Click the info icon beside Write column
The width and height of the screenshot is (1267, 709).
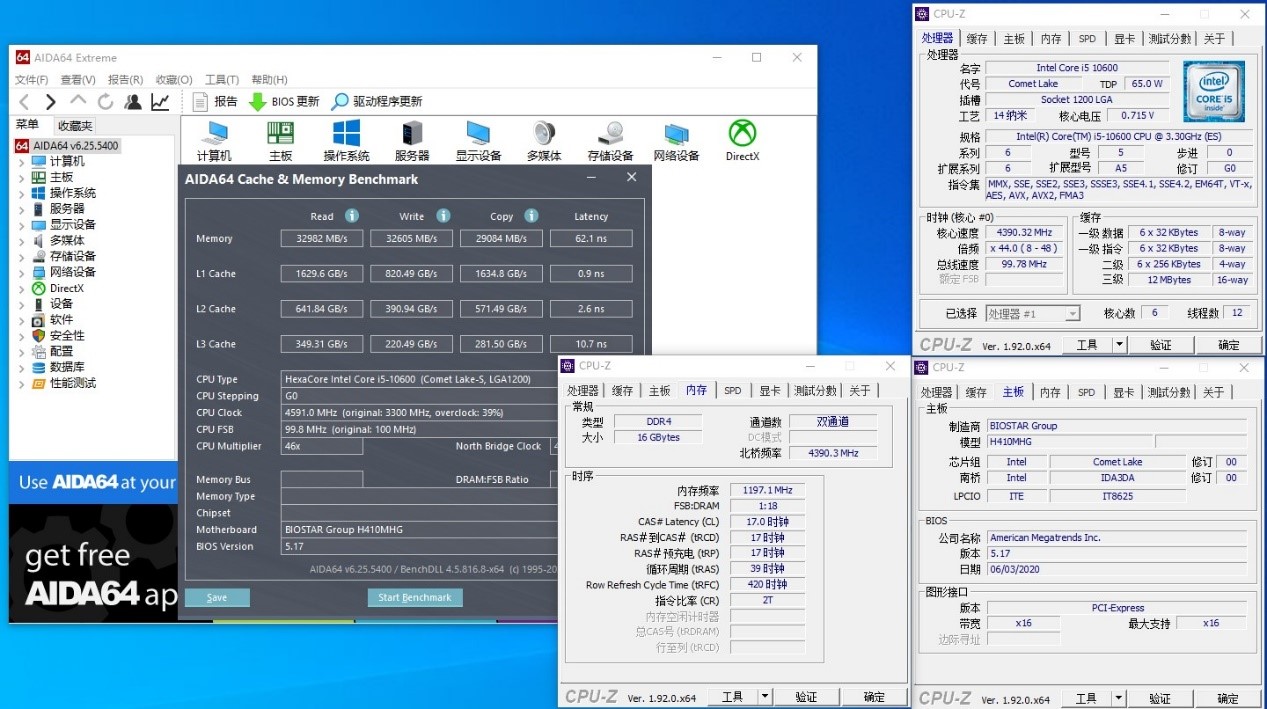(x=443, y=216)
